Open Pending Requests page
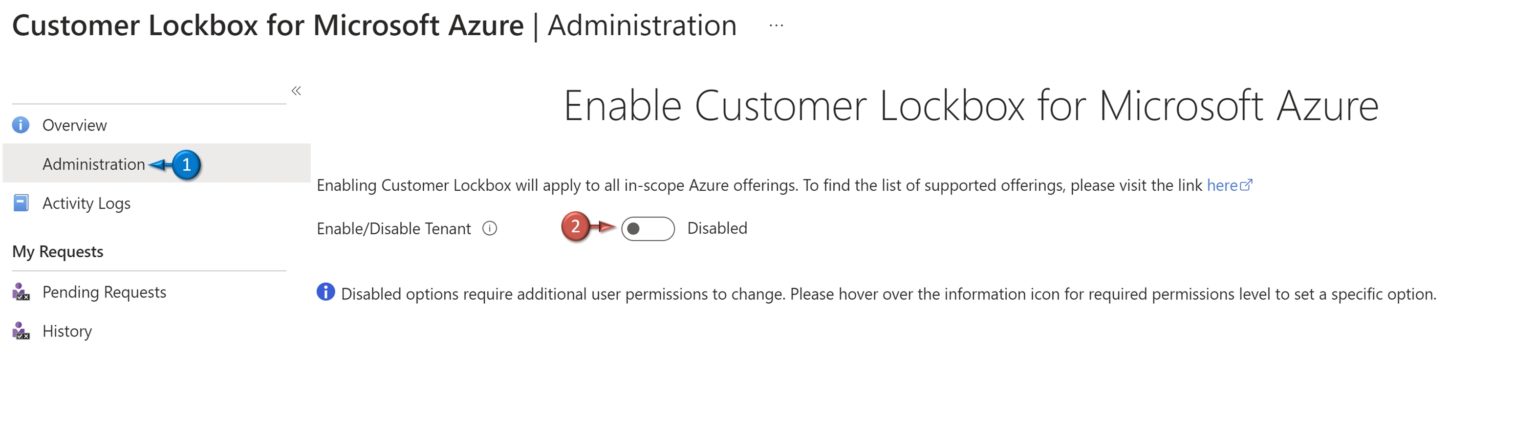Screen dimensions: 1536x426 coord(104,292)
